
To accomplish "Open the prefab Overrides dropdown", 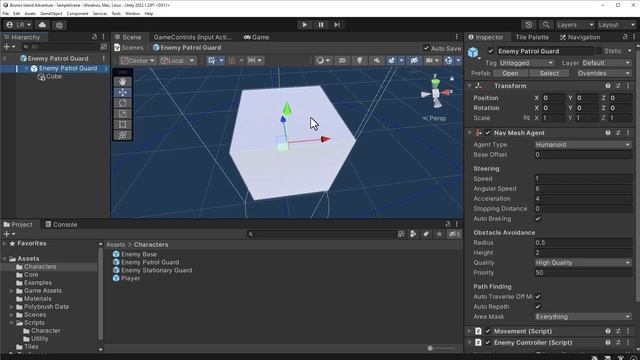I will tap(604, 73).
